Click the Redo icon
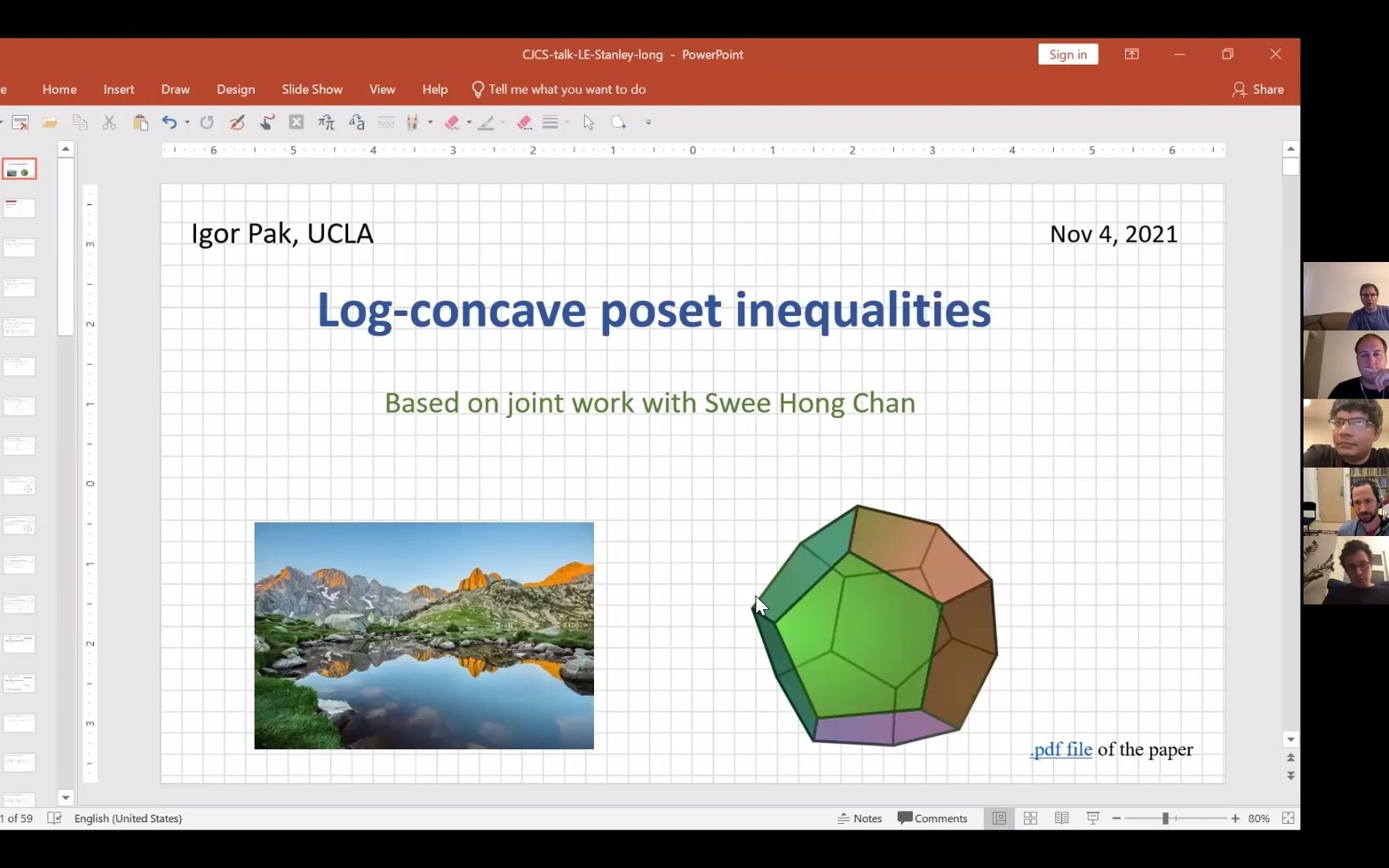The width and height of the screenshot is (1389, 868). click(207, 122)
